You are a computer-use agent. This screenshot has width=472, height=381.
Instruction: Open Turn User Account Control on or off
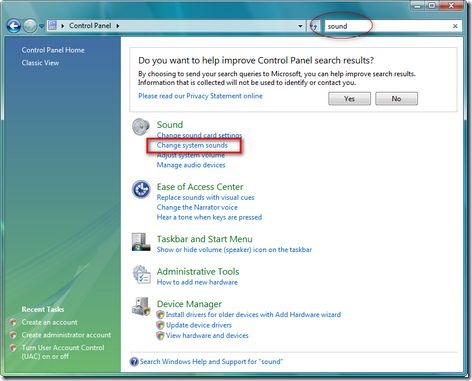point(63,352)
